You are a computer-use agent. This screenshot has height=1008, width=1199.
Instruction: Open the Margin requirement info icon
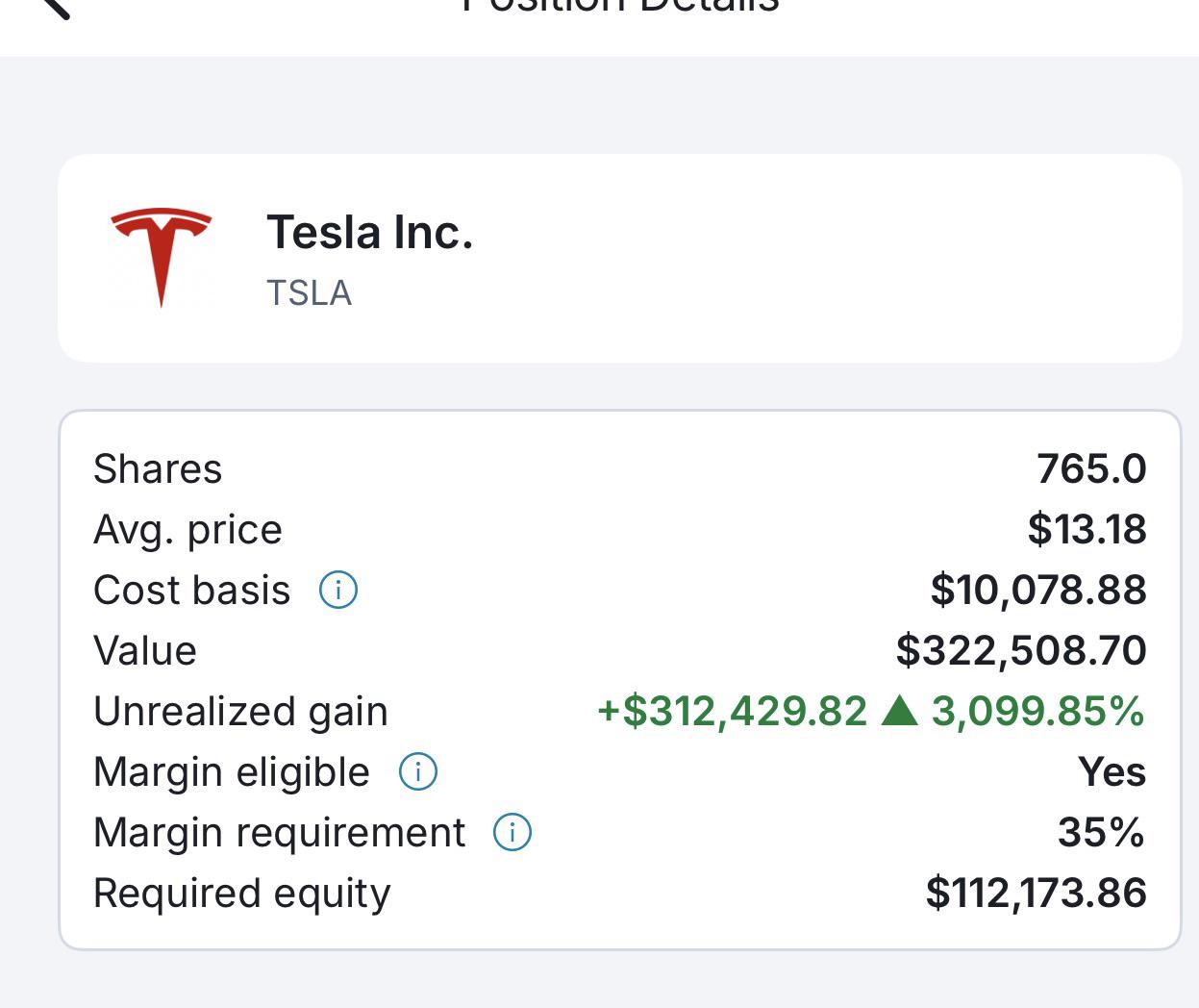[x=512, y=832]
